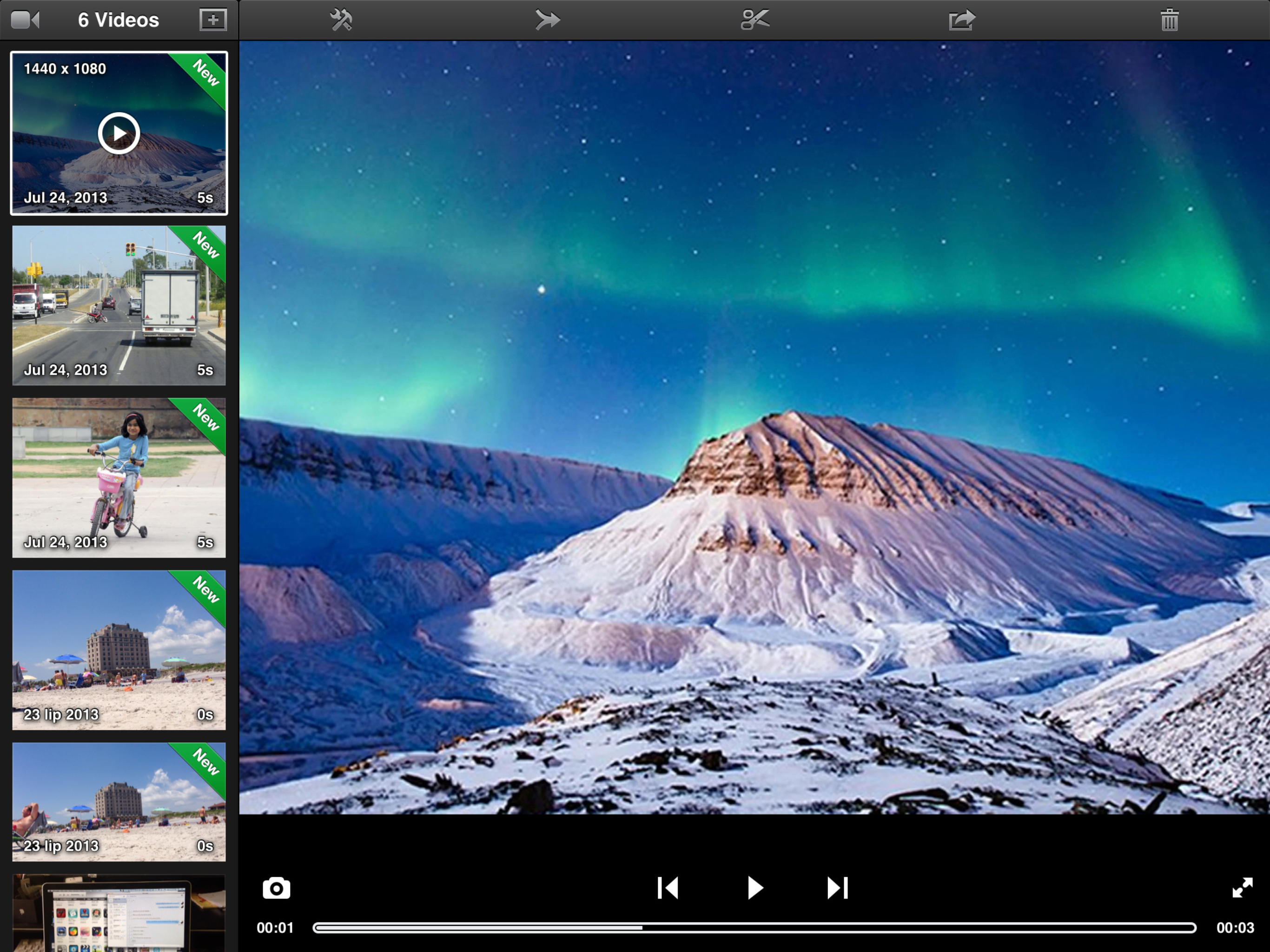Select the scissors trim tool
This screenshot has width=1270, height=952.
point(754,20)
